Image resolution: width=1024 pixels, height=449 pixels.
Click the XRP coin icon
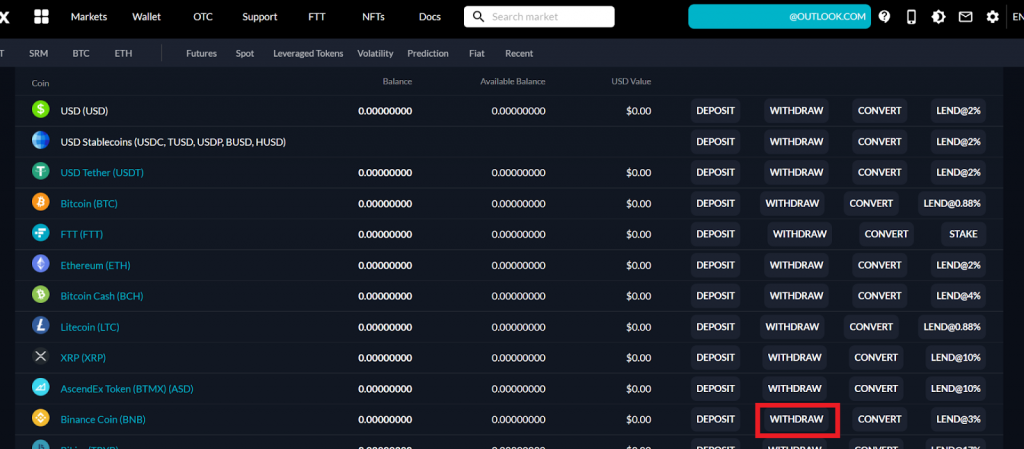(40, 357)
